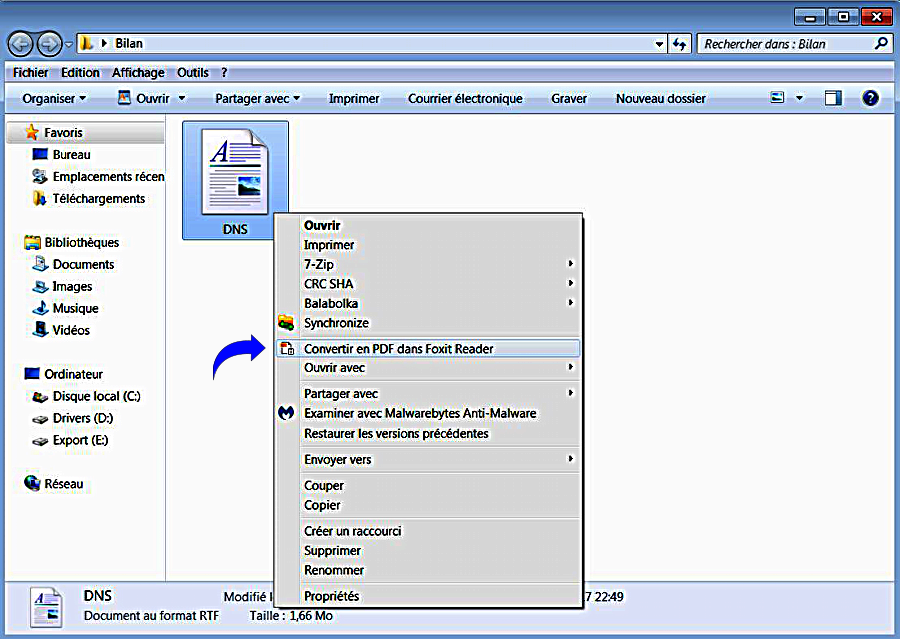Open recent pages dropdown beside navigation arrows
This screenshot has width=900, height=639.
click(68, 45)
